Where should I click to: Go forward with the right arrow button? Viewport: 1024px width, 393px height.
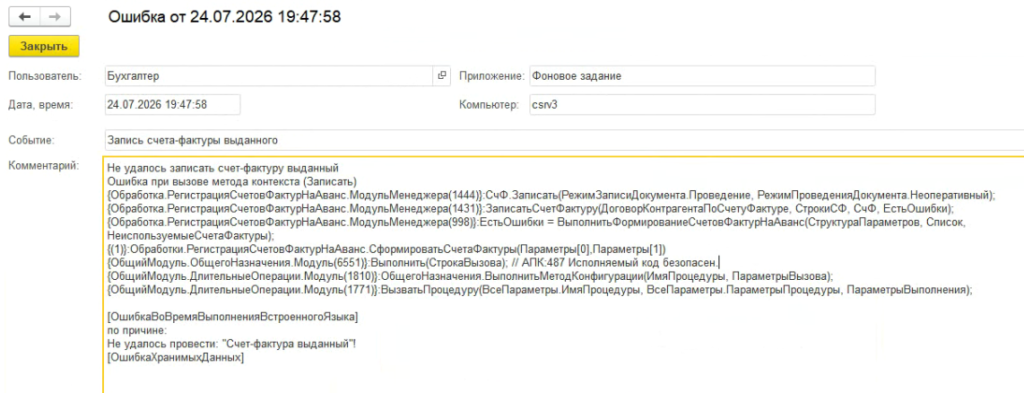point(56,18)
